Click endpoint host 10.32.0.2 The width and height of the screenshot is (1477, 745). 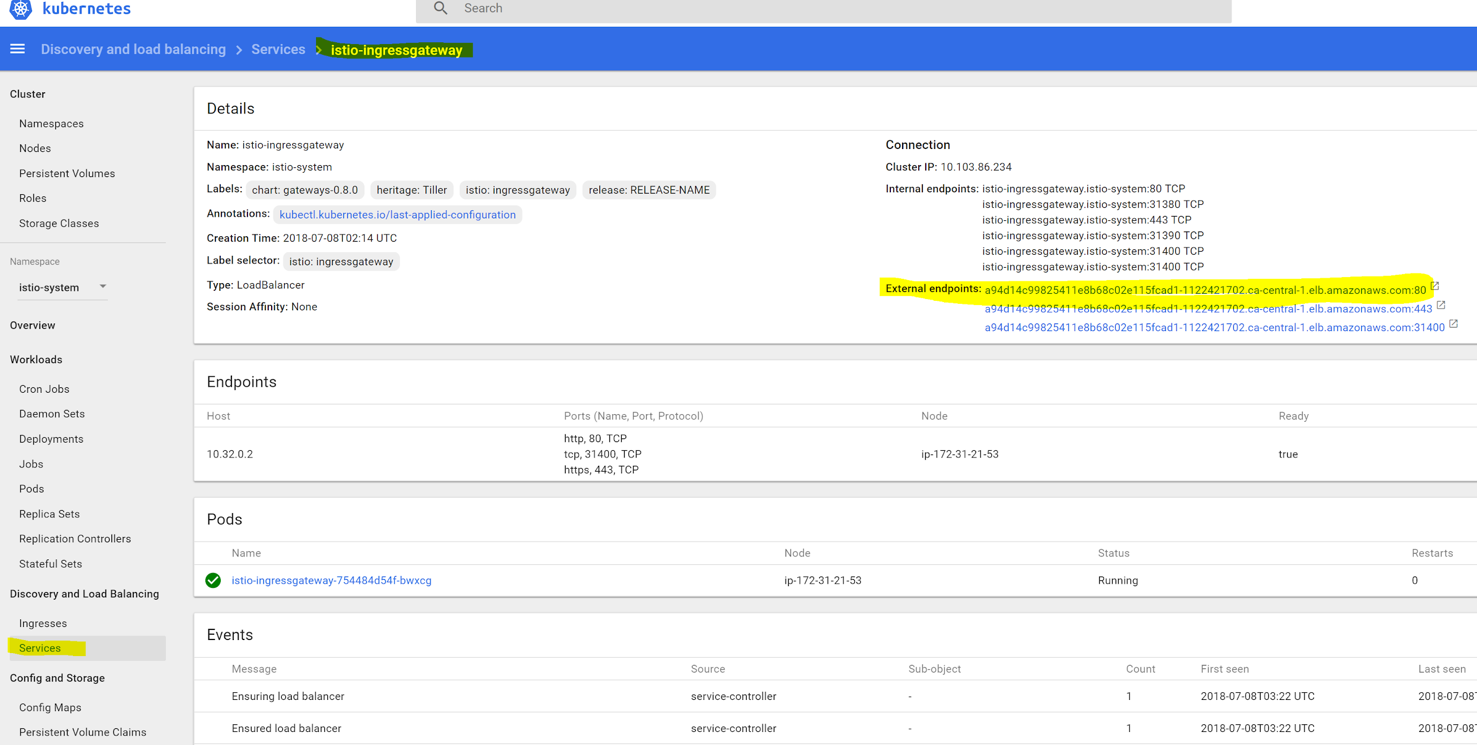pyautogui.click(x=230, y=454)
